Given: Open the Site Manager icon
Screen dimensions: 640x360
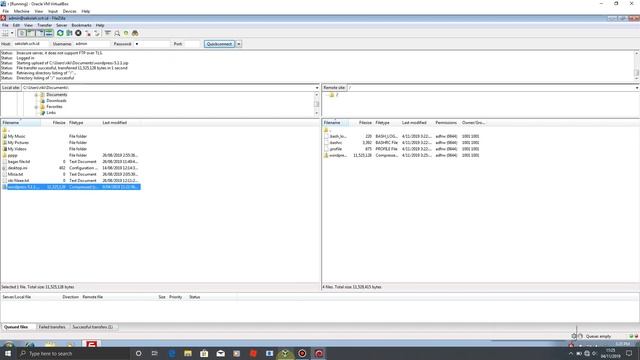Looking at the screenshot, I should 5,33.
